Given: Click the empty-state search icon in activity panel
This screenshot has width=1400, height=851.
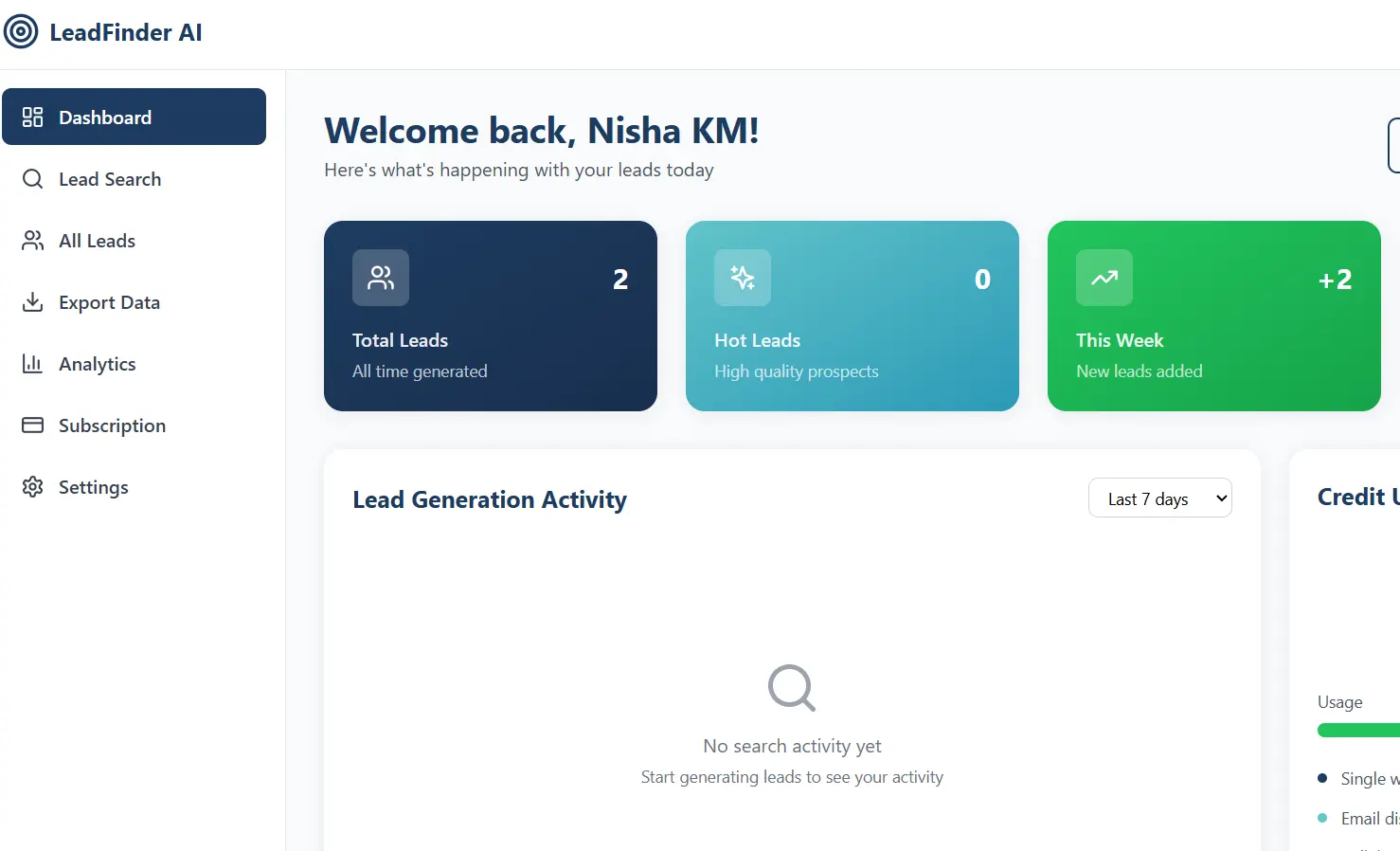Looking at the screenshot, I should tap(792, 688).
